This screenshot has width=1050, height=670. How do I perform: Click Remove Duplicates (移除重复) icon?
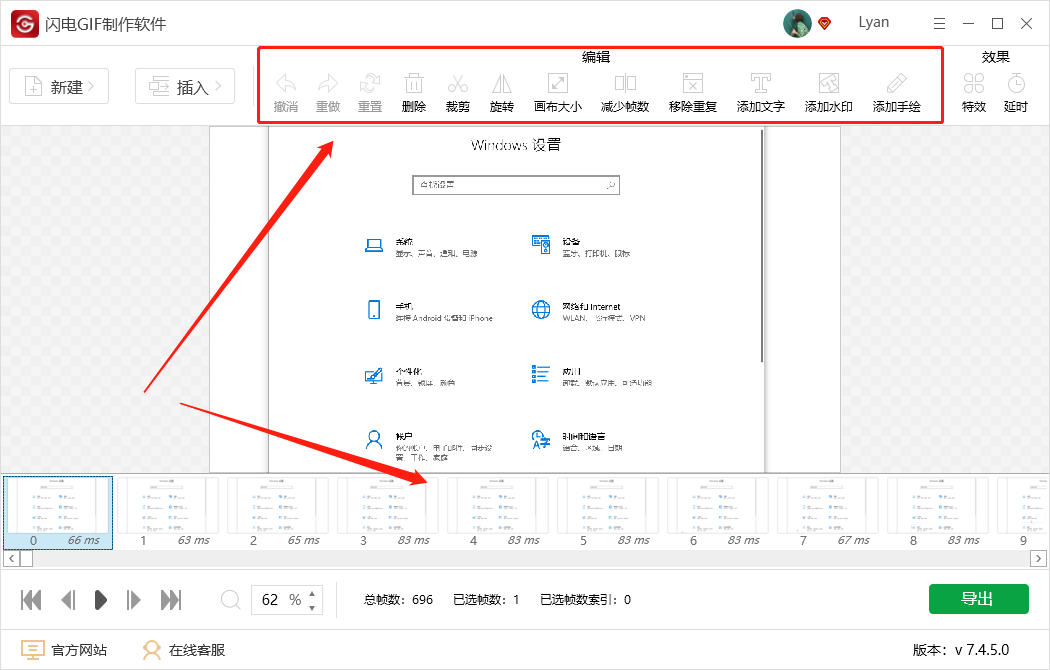pos(692,84)
